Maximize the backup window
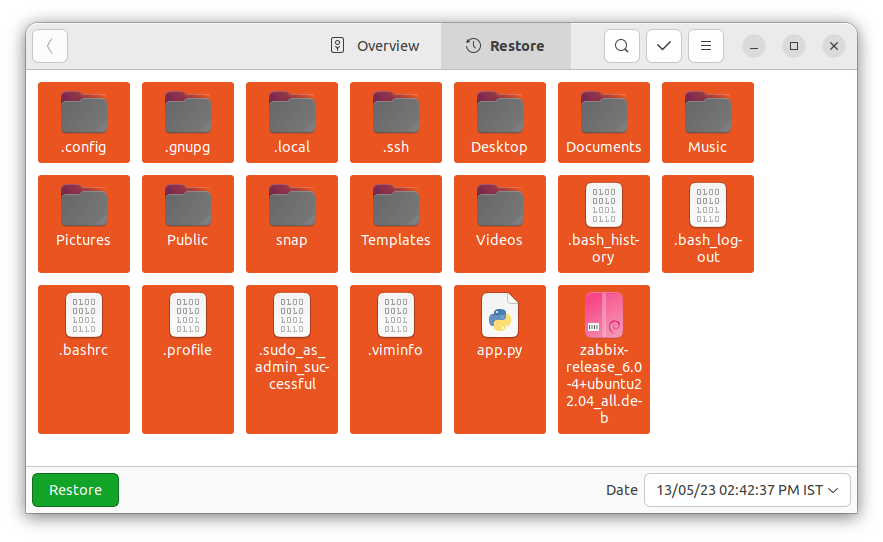The height and width of the screenshot is (542, 883). tap(793, 46)
